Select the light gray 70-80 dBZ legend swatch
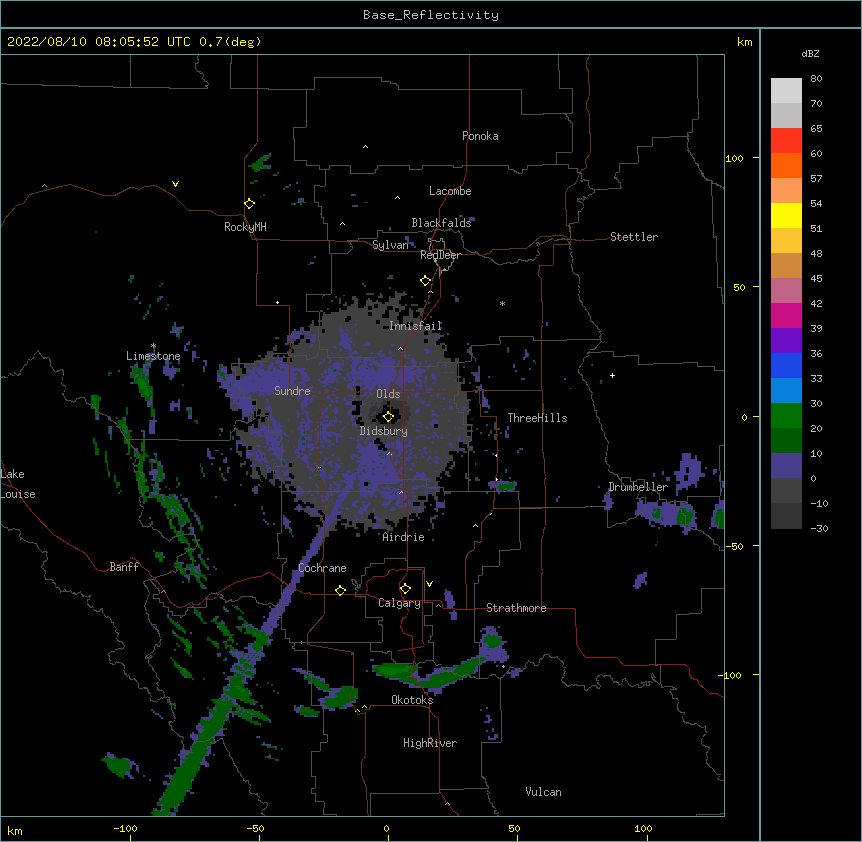 point(786,90)
